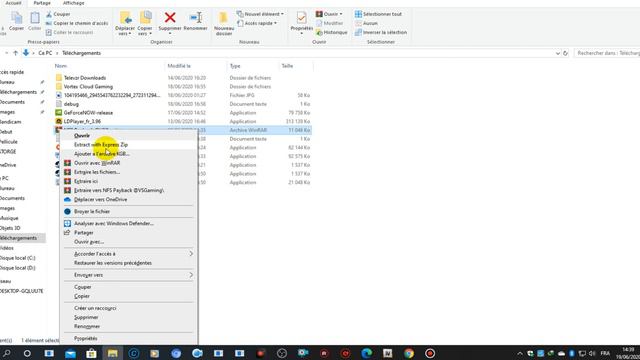Switch to the Affichage ribbon tab
Image resolution: width=640 pixels, height=360 pixels.
[x=73, y=3]
